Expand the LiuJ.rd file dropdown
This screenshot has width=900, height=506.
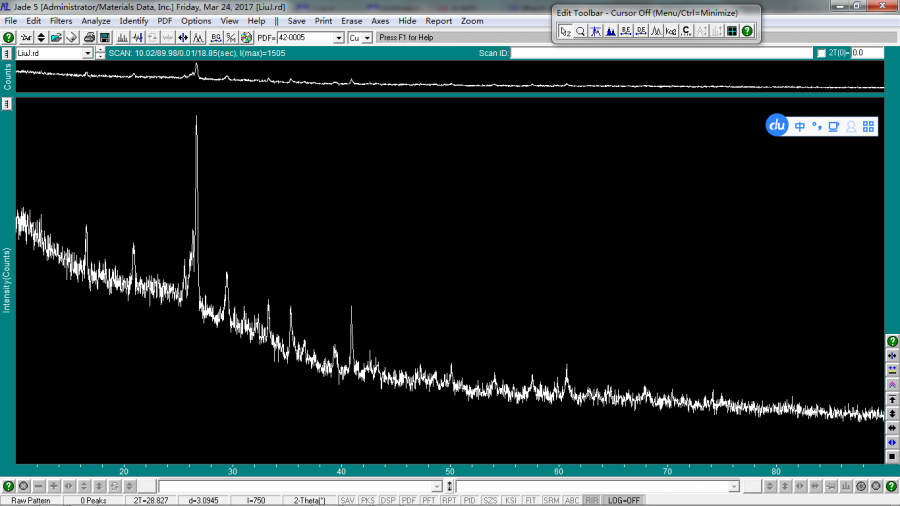coord(88,53)
